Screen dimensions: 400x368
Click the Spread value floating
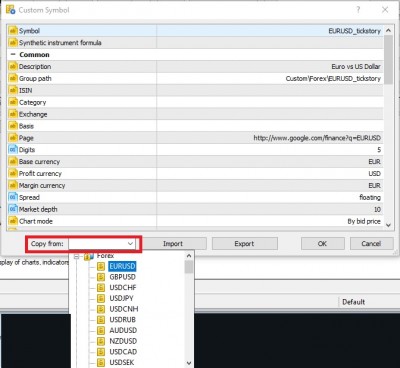(x=370, y=197)
